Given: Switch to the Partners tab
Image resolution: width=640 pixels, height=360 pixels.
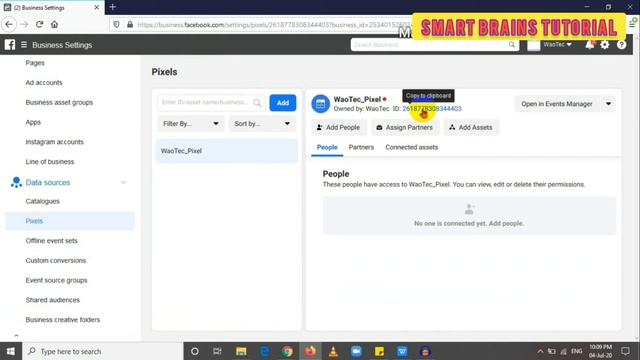Looking at the screenshot, I should (361, 147).
